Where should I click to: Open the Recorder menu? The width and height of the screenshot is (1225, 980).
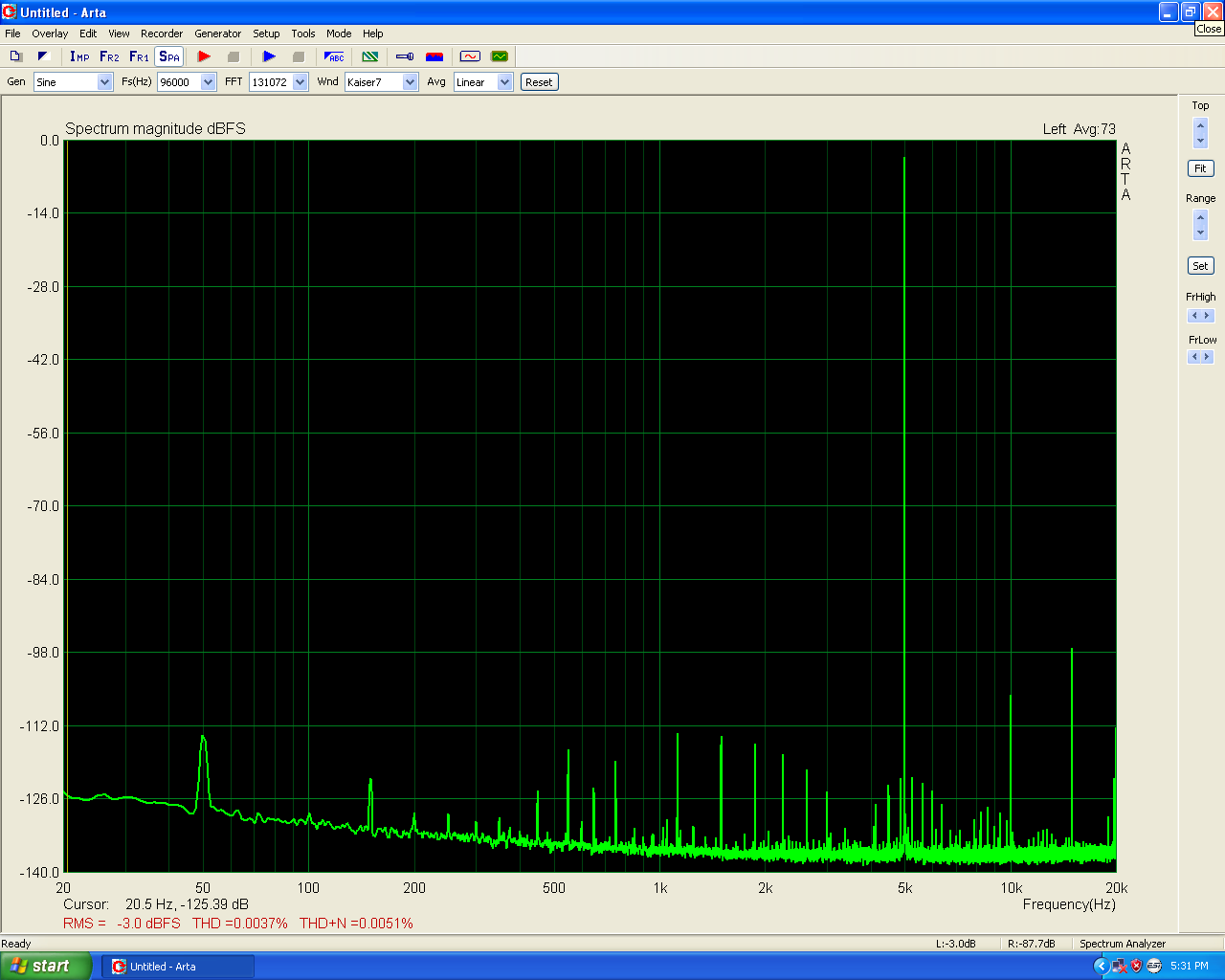(x=162, y=33)
